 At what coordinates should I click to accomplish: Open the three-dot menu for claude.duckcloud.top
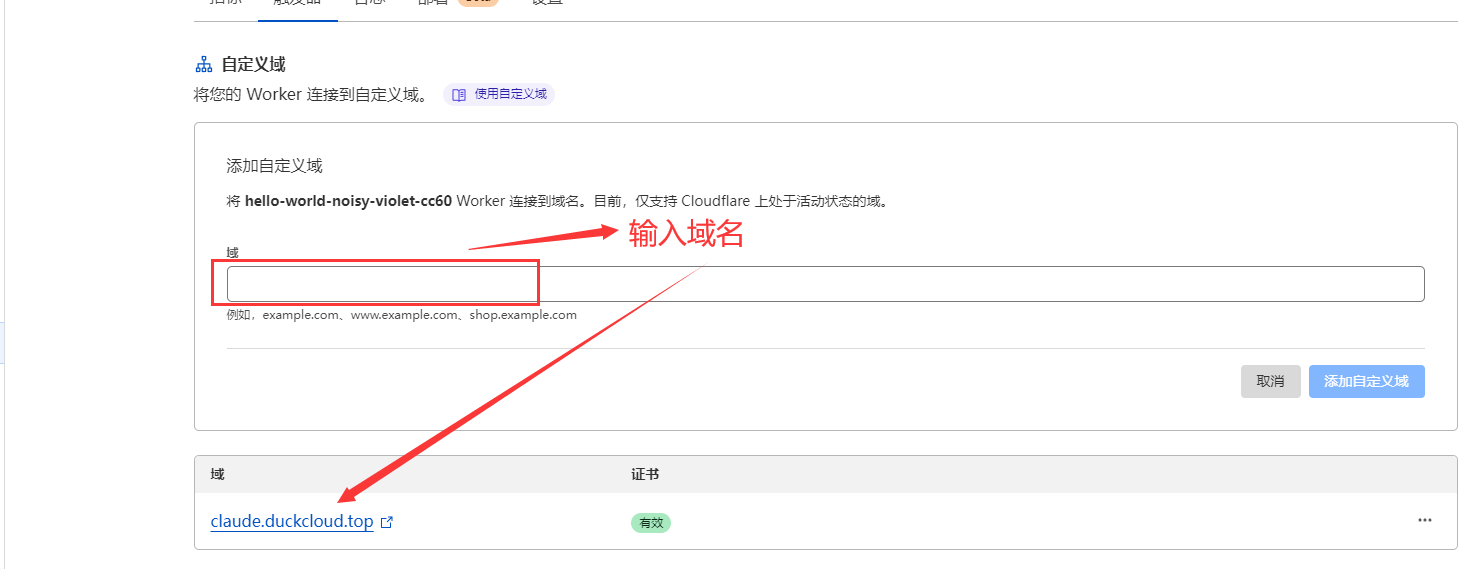click(1424, 521)
